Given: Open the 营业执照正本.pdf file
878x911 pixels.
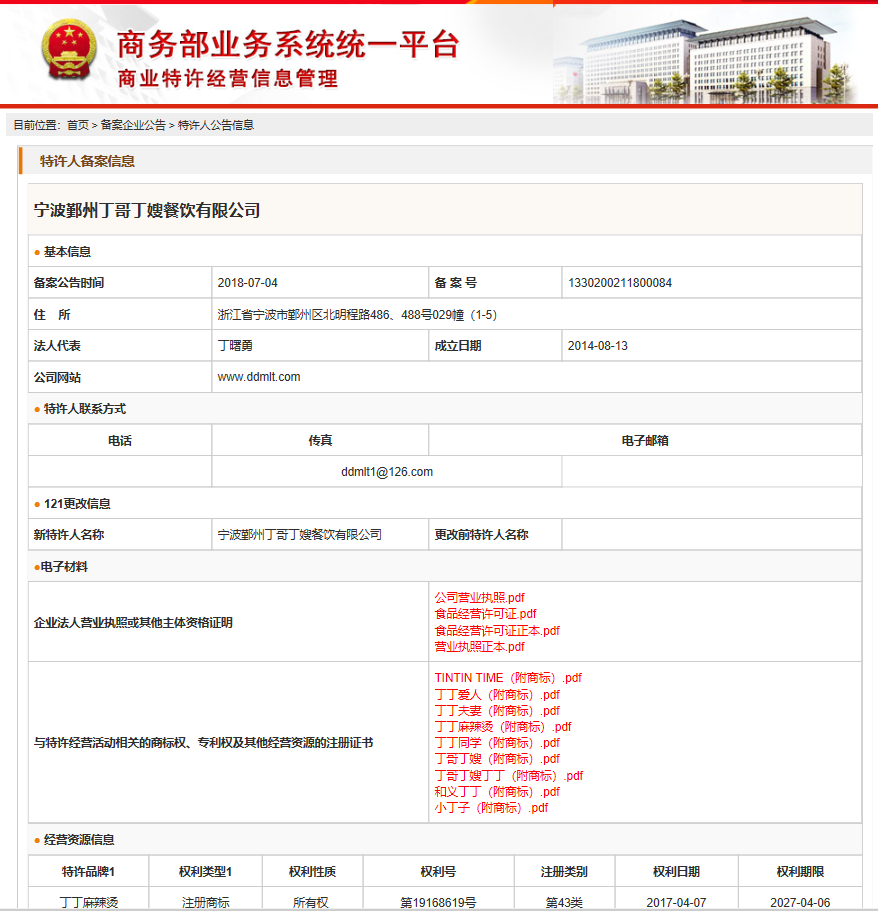Looking at the screenshot, I should [479, 647].
